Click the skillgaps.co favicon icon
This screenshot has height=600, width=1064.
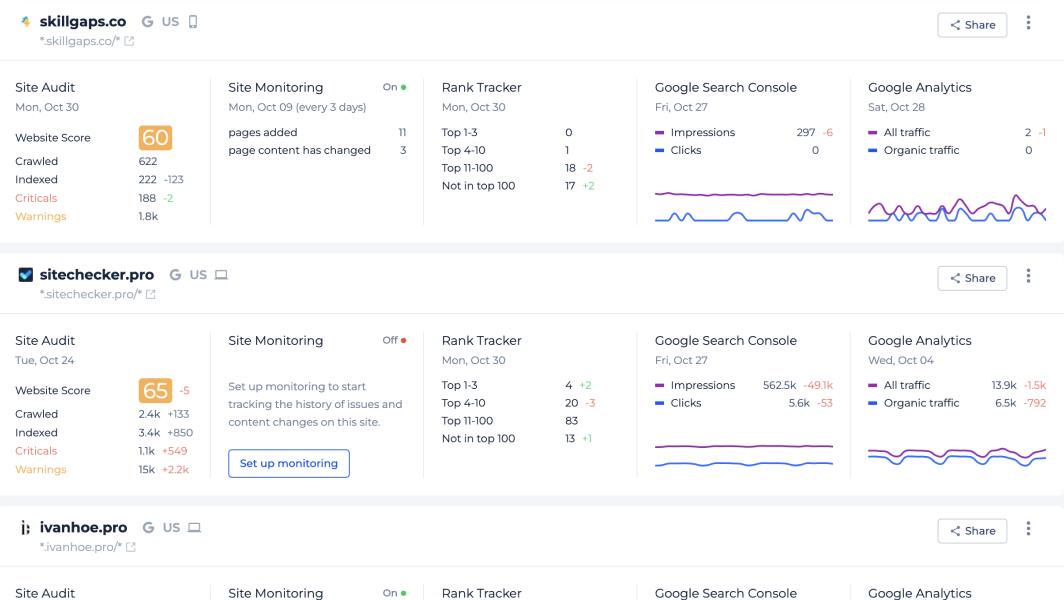[26, 22]
